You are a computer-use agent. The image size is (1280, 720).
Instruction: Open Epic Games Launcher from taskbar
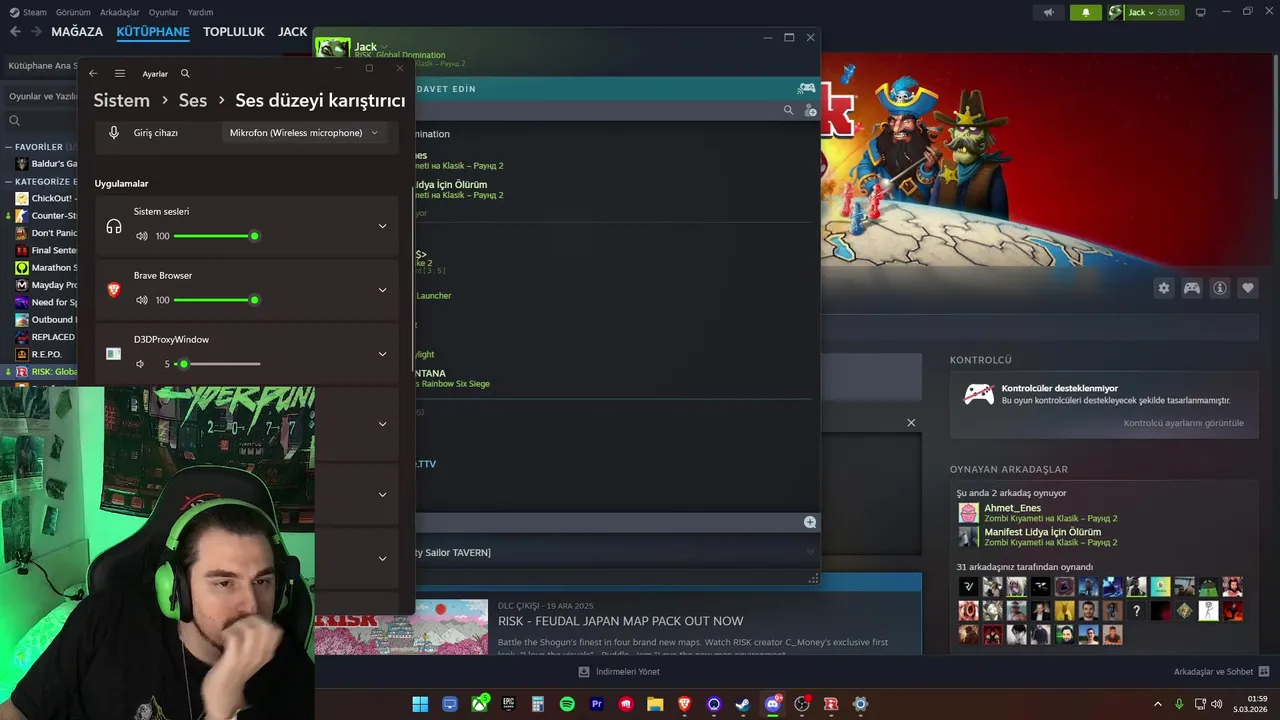click(508, 704)
